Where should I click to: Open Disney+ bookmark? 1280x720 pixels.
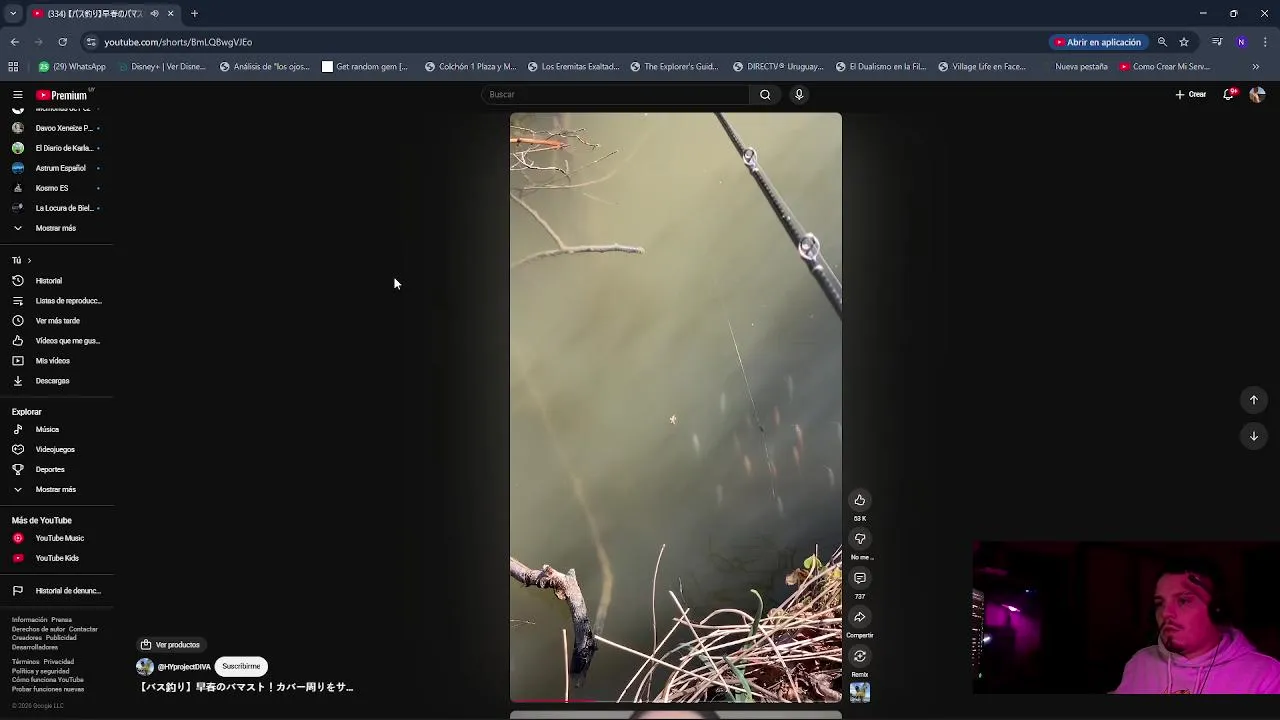tap(162, 67)
